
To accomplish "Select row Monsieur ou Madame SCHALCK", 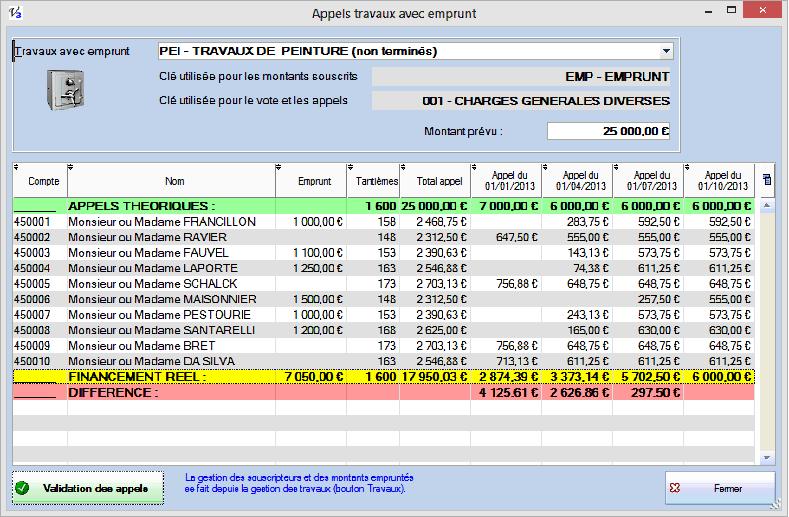I will pyautogui.click(x=383, y=284).
